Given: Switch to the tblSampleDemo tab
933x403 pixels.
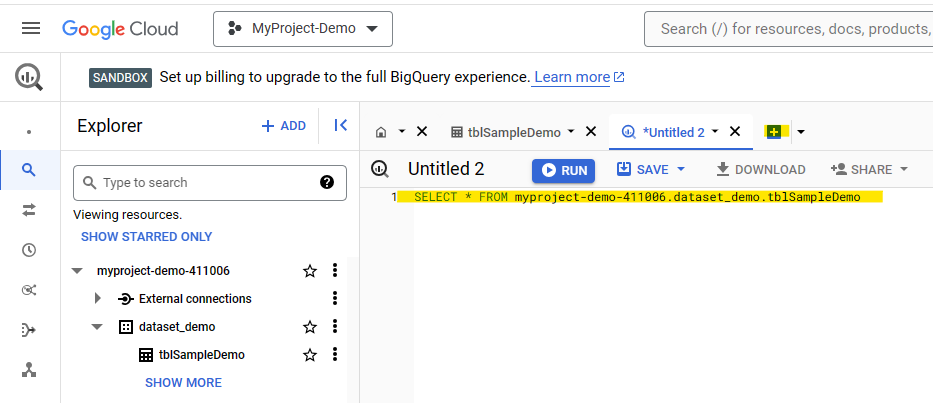Looking at the screenshot, I should pyautogui.click(x=514, y=132).
